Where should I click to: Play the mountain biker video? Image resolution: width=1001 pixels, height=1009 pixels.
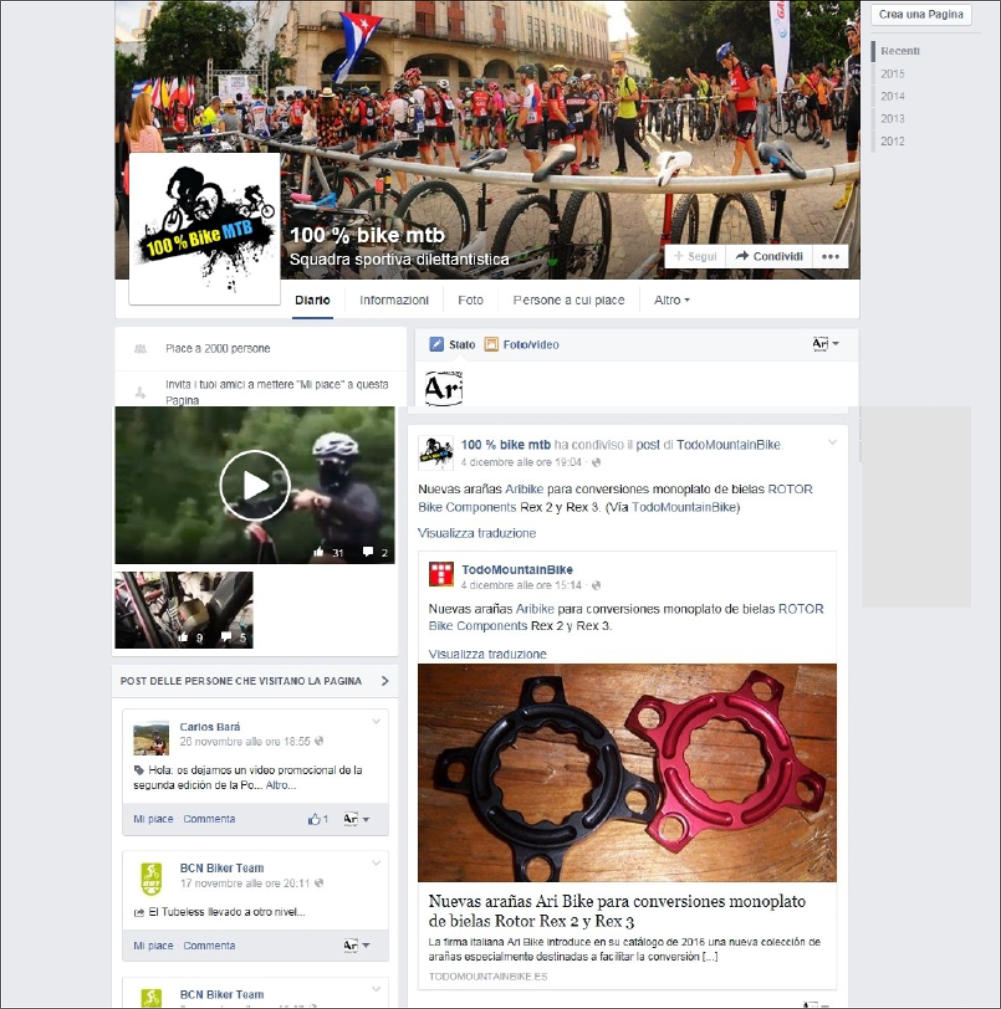(255, 485)
